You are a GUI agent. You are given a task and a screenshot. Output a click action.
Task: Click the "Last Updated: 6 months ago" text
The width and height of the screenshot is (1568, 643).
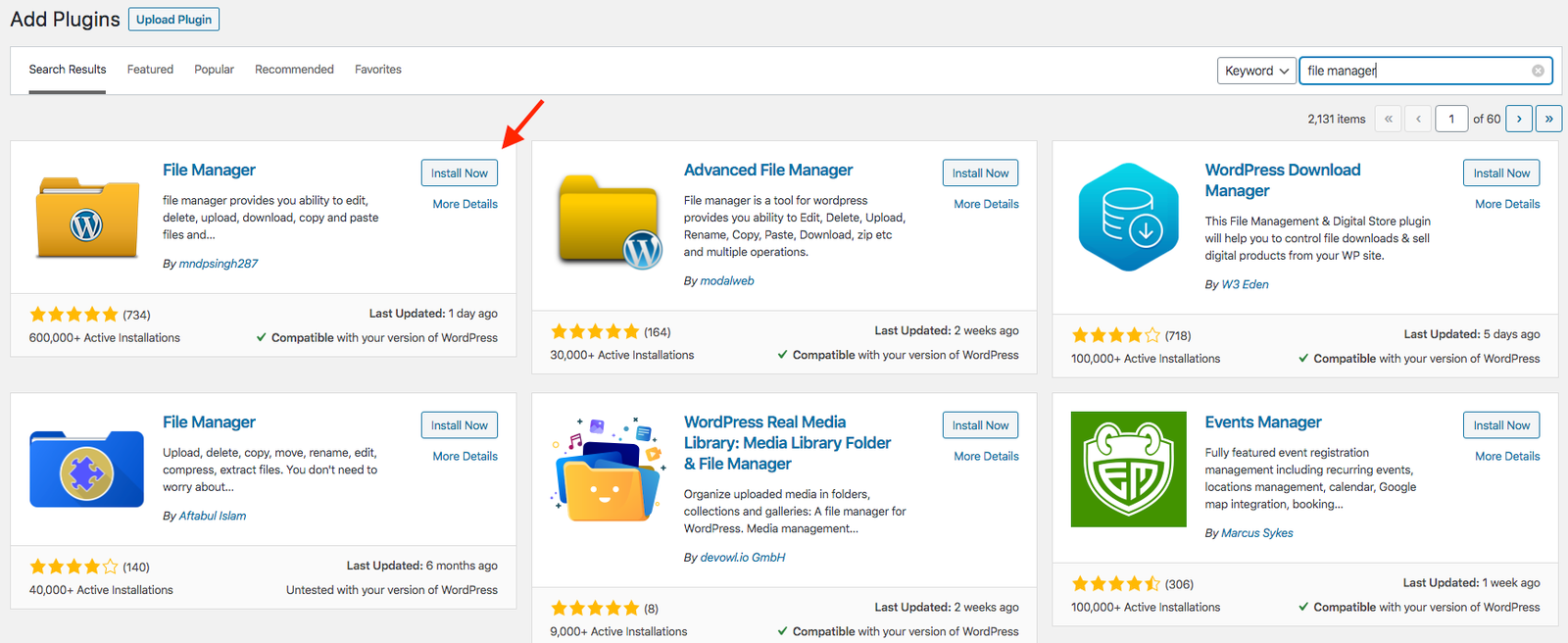click(422, 566)
